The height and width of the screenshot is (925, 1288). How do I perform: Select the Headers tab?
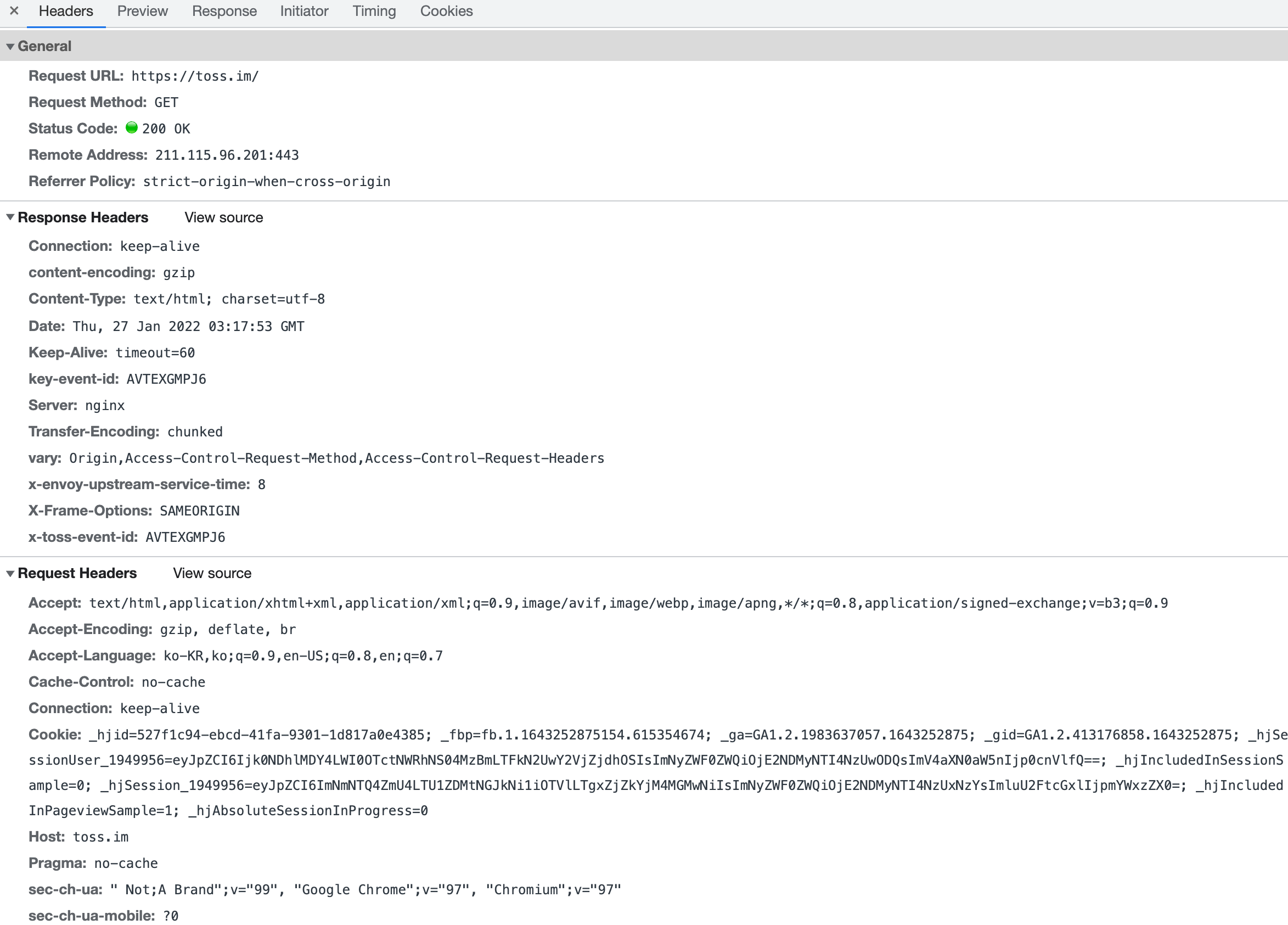(66, 11)
